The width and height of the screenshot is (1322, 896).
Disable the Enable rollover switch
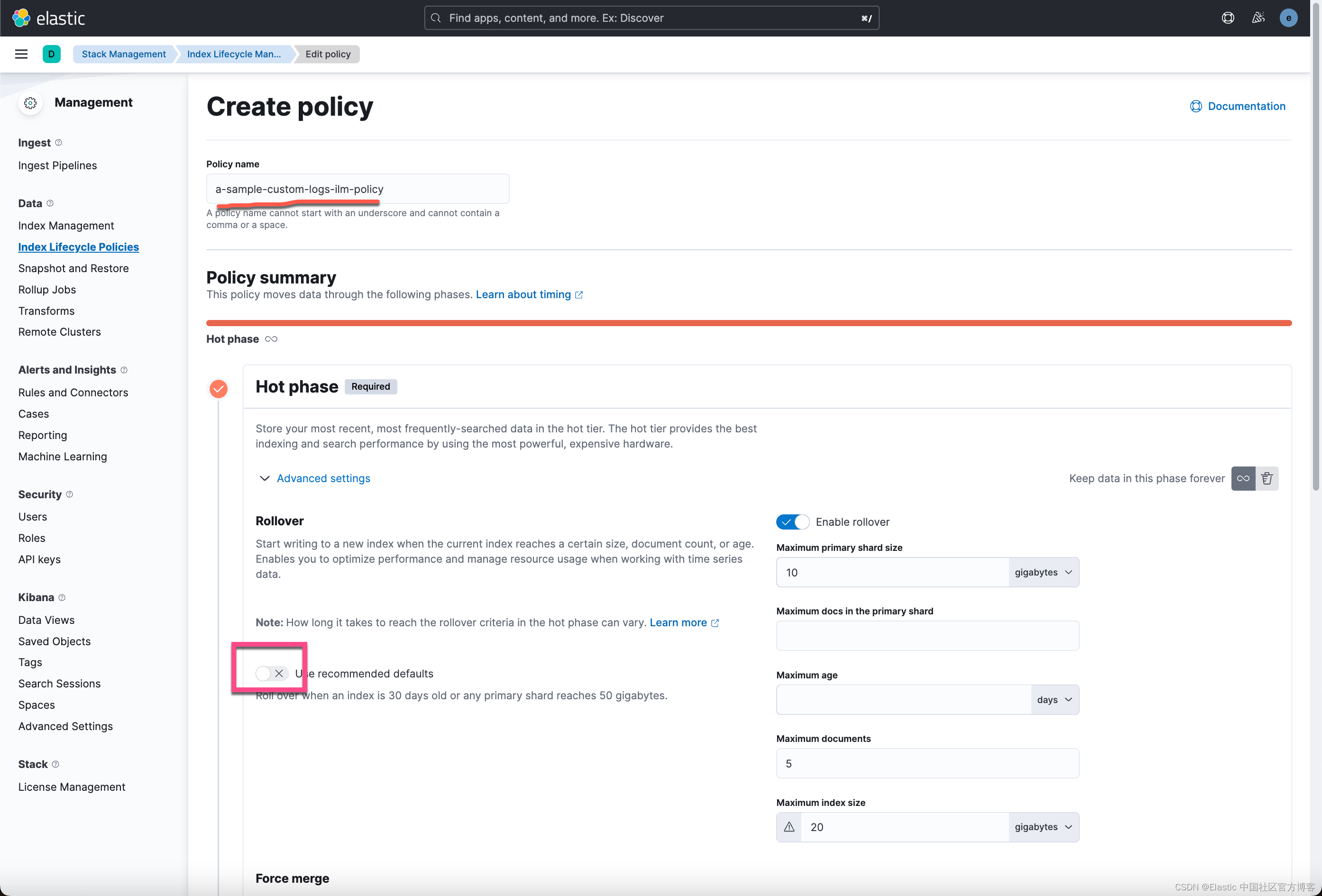click(792, 521)
